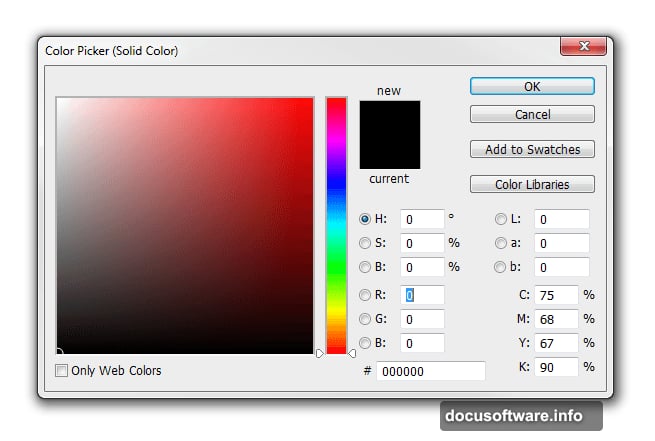Screen dimensions: 655x441
Task: Click the left hue slider arrow handle
Action: pos(320,354)
